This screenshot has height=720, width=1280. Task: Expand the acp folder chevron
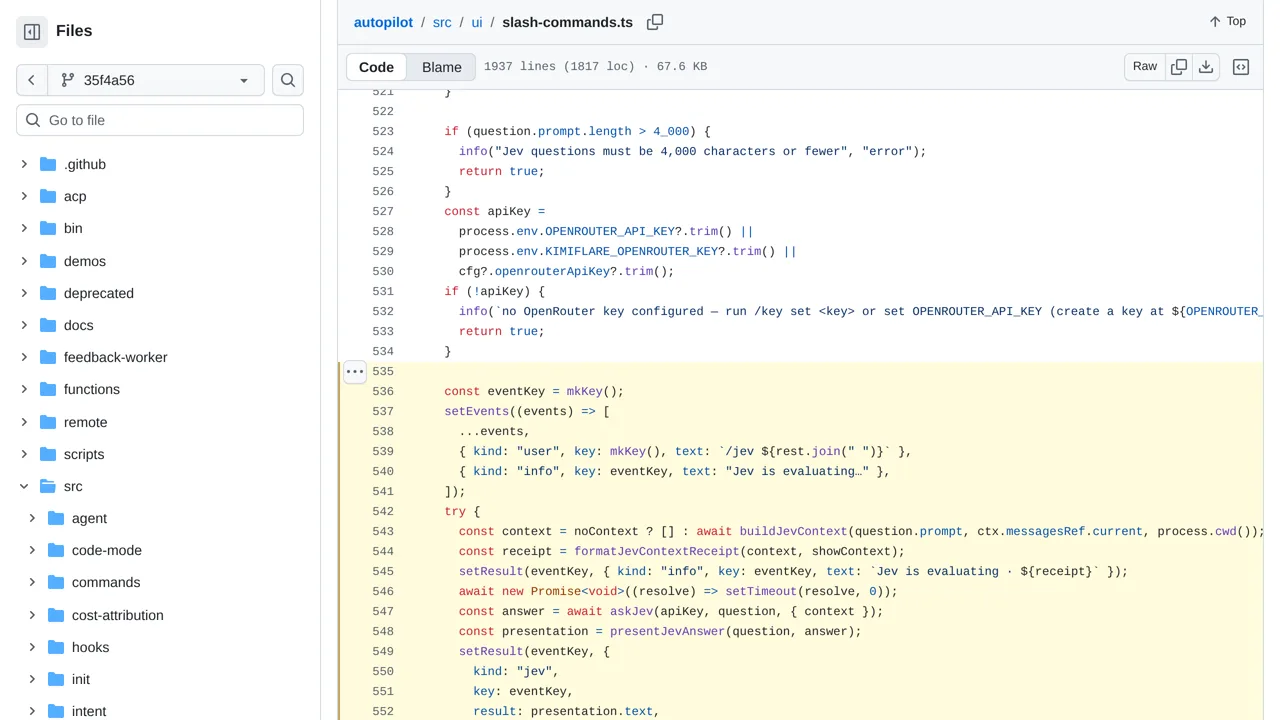coord(24,196)
